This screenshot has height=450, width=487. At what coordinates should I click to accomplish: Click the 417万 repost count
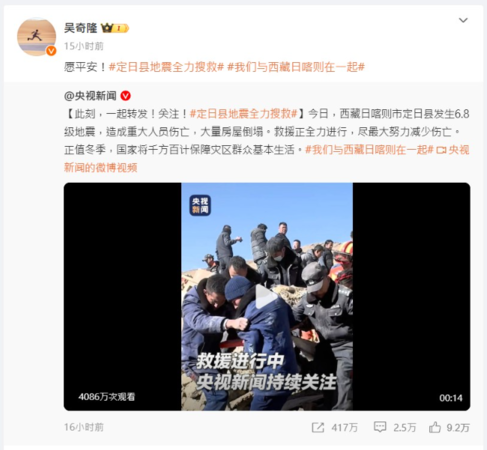point(344,428)
